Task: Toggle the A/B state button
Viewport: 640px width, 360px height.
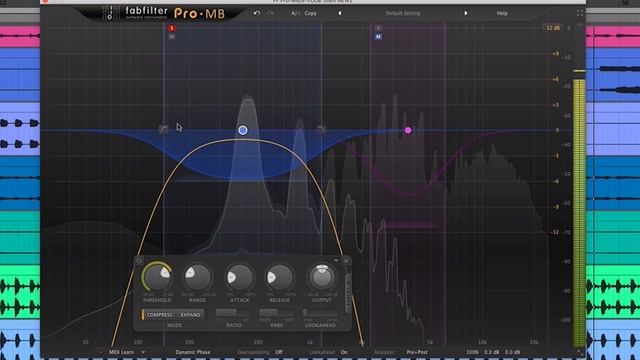Action: tap(295, 13)
